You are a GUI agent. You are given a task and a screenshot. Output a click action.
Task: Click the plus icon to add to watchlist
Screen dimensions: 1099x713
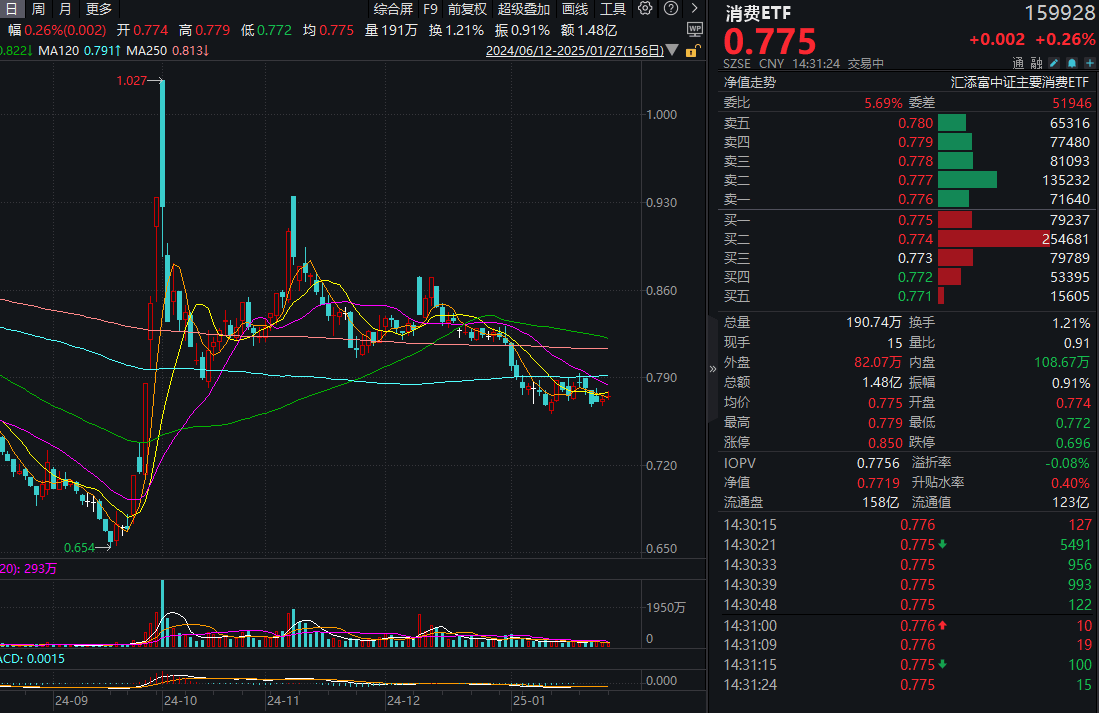(1089, 63)
